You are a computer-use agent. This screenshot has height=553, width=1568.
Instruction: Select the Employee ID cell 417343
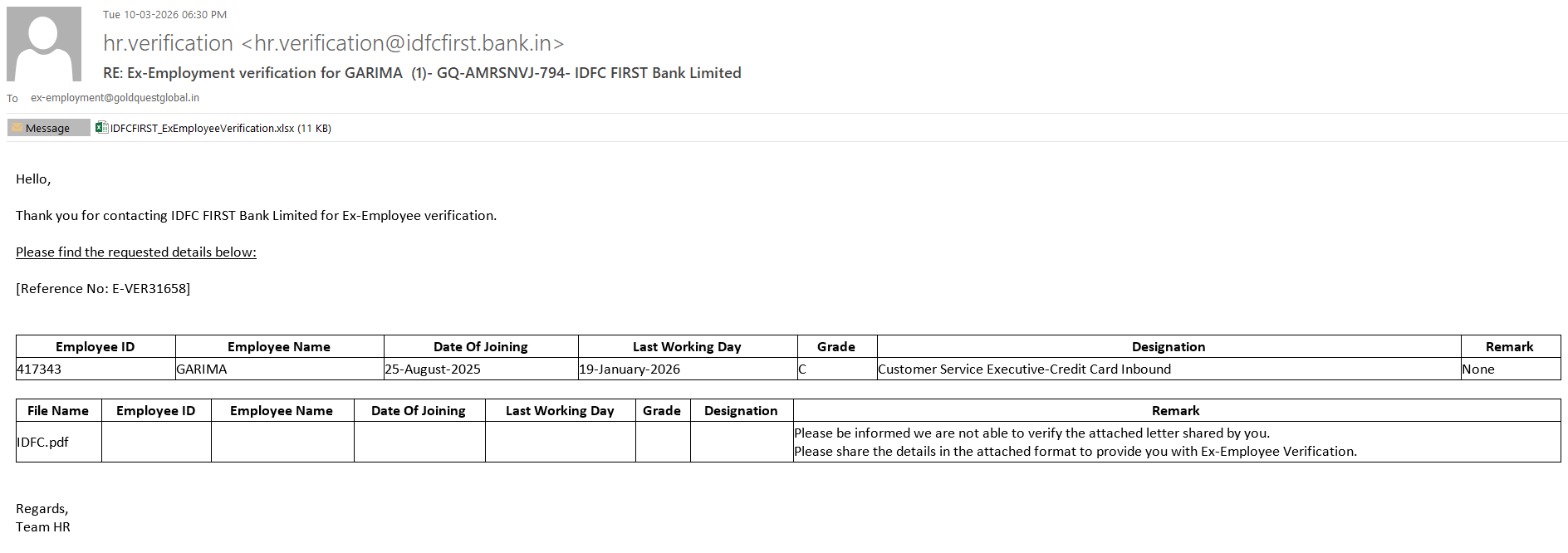40,369
